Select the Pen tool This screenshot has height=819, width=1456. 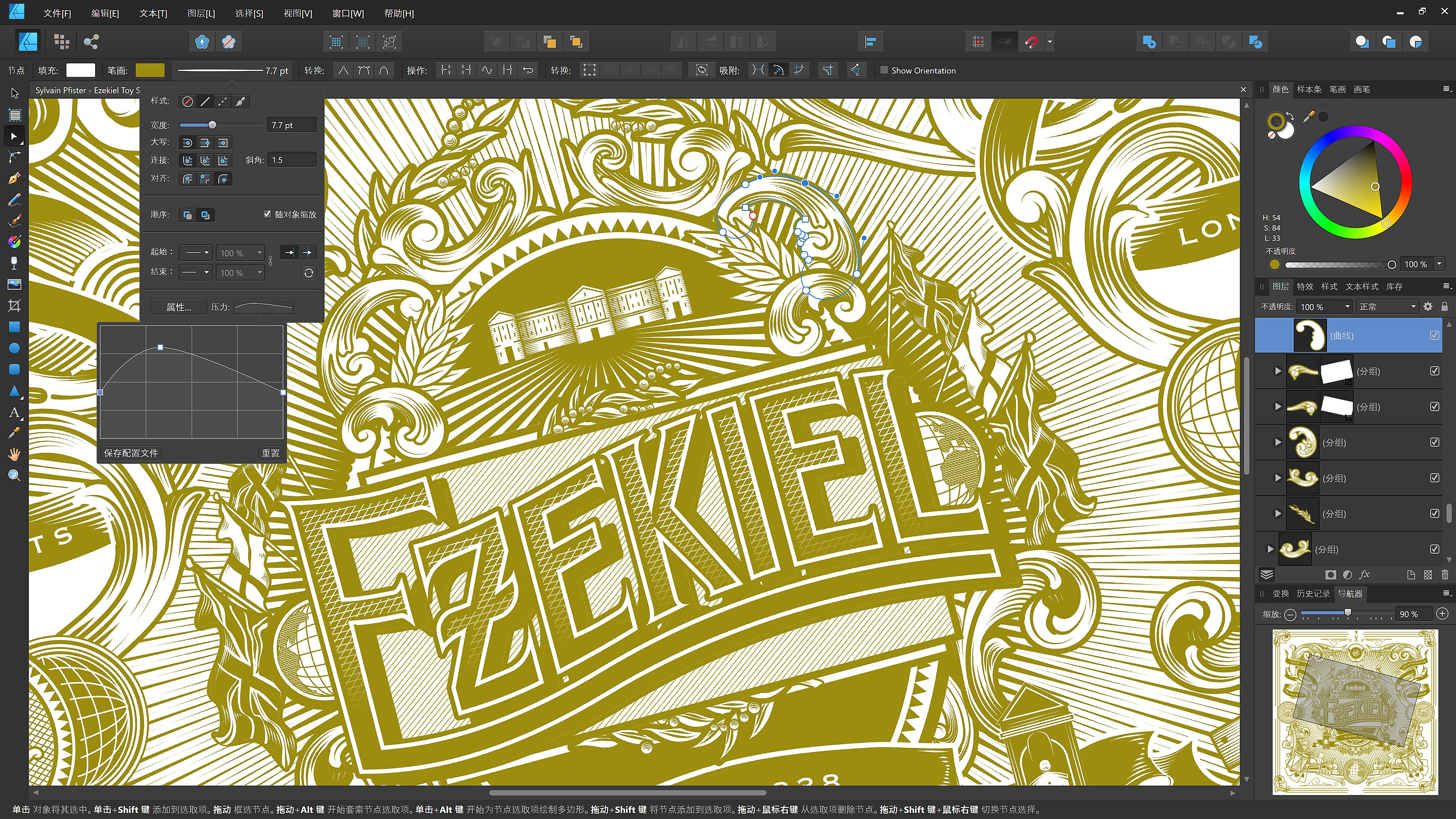[15, 179]
